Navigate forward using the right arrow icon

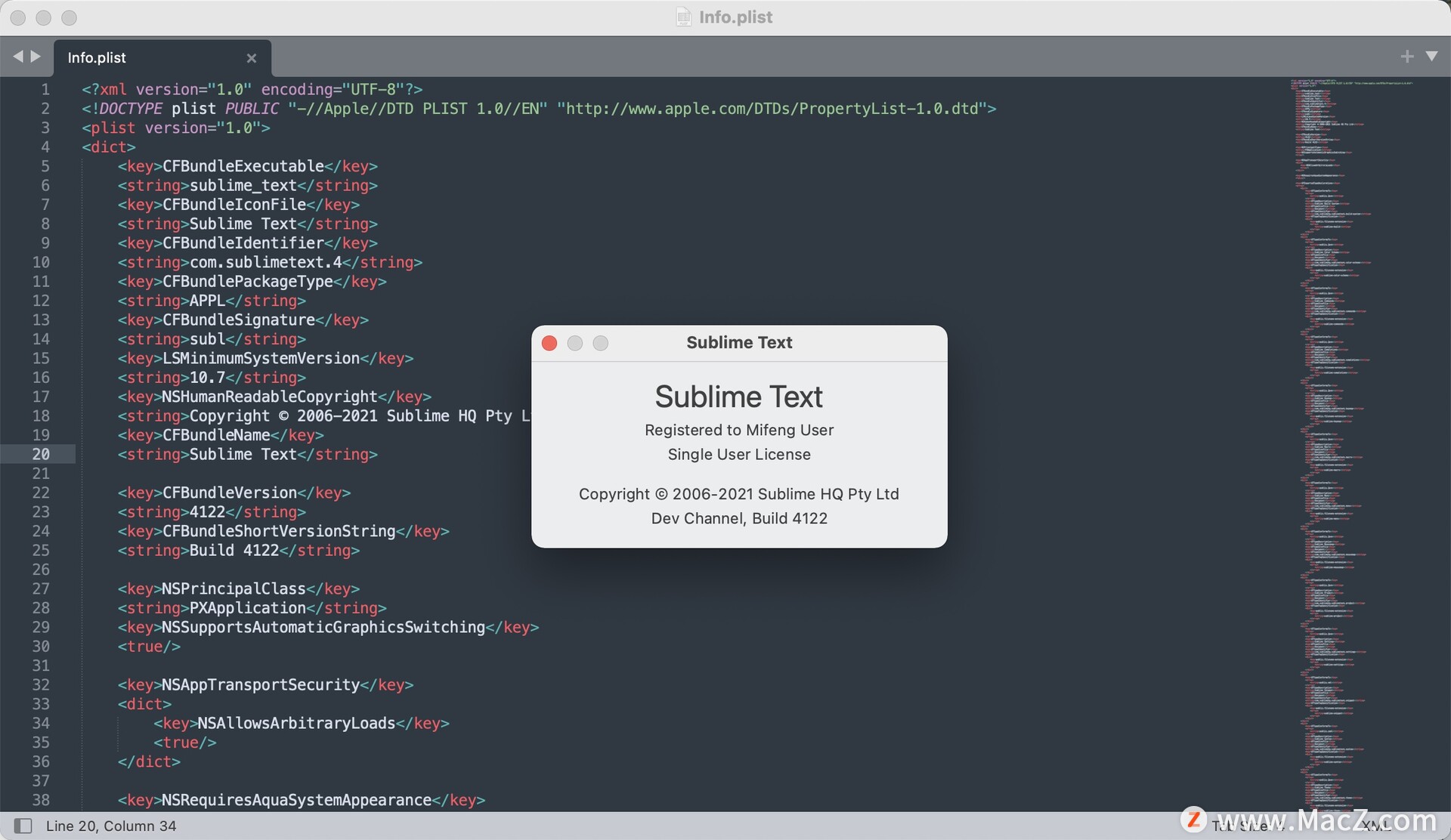click(36, 56)
